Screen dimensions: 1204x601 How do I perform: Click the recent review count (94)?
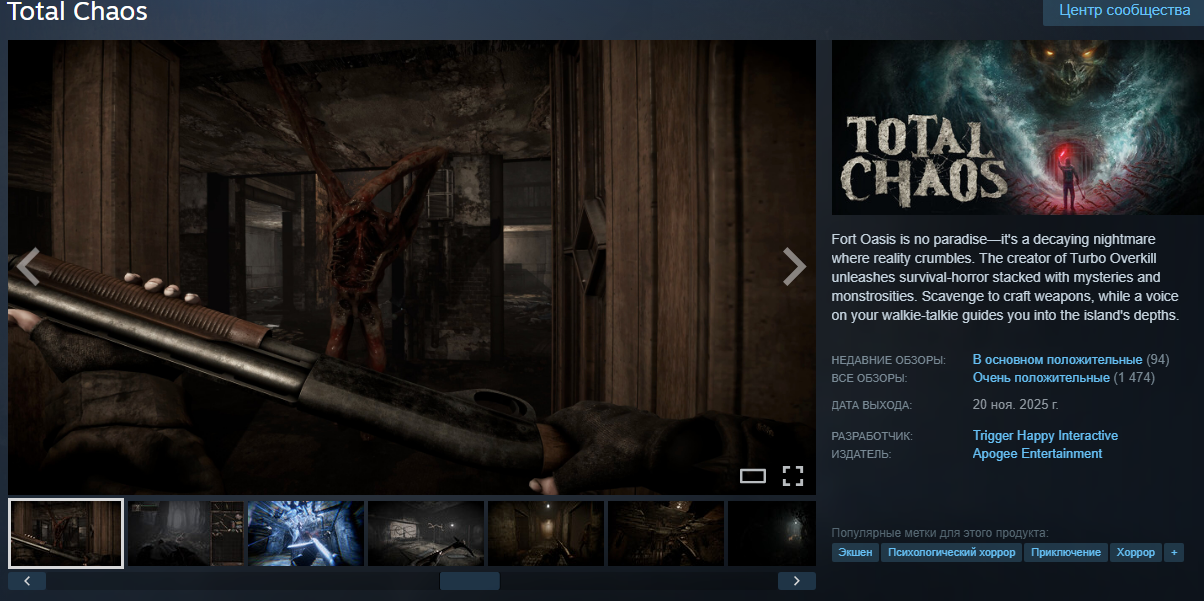[1157, 360]
